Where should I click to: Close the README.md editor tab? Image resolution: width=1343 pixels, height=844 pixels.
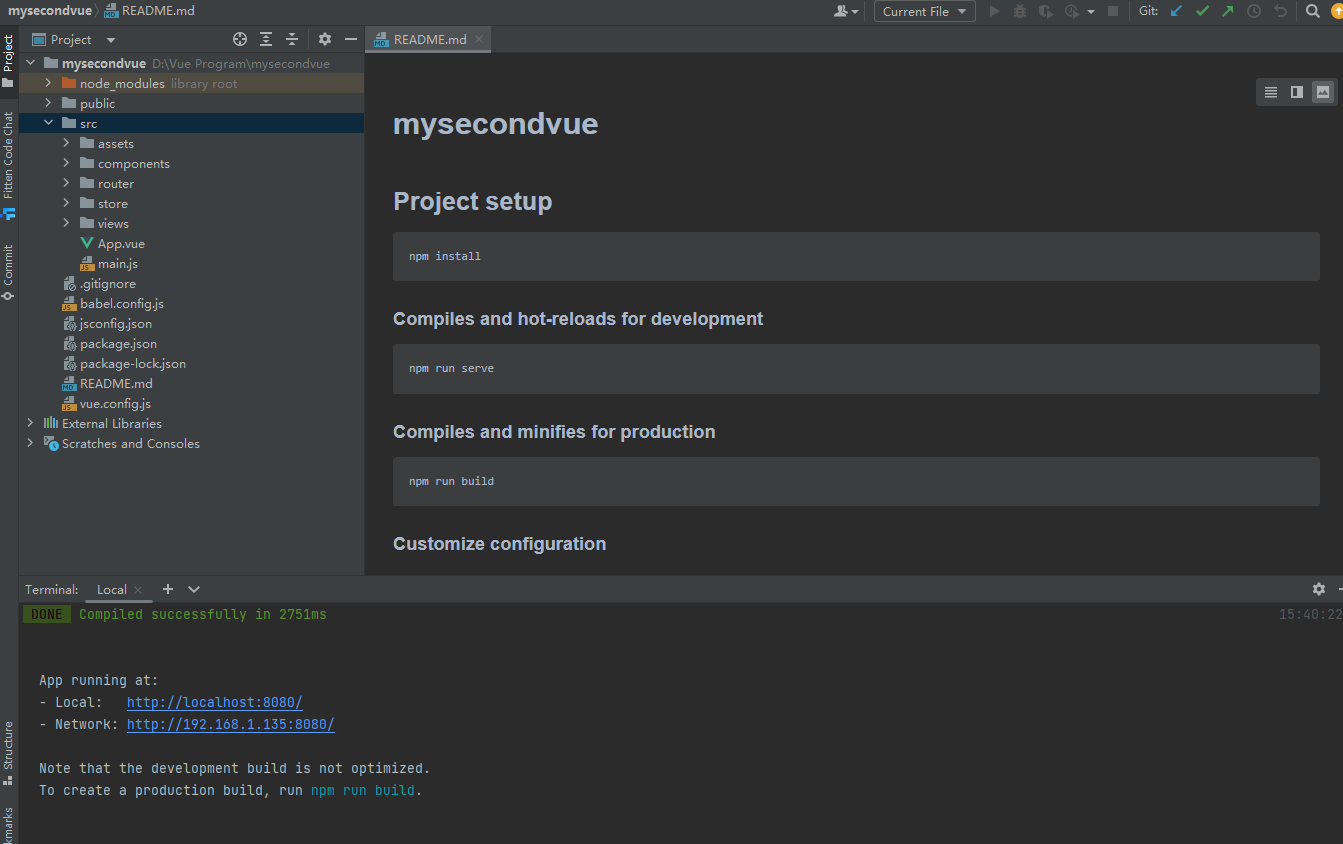(479, 39)
